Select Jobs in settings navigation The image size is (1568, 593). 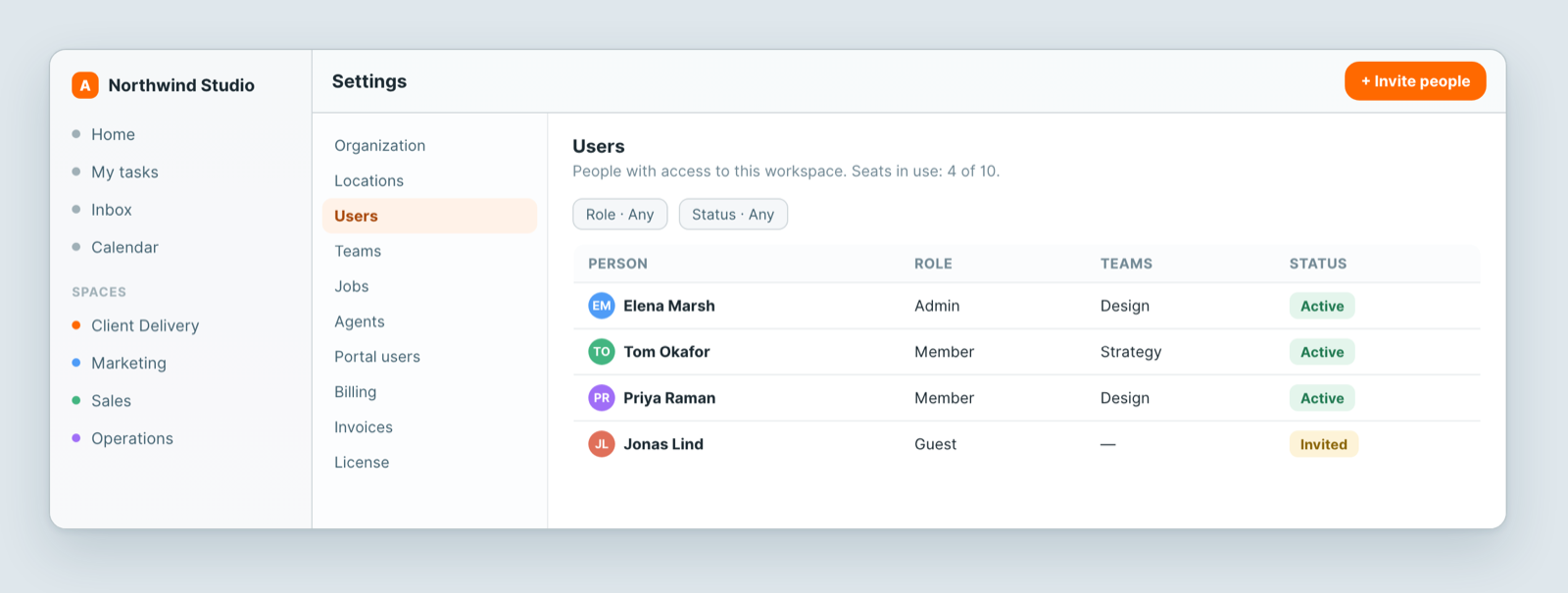[429, 286]
